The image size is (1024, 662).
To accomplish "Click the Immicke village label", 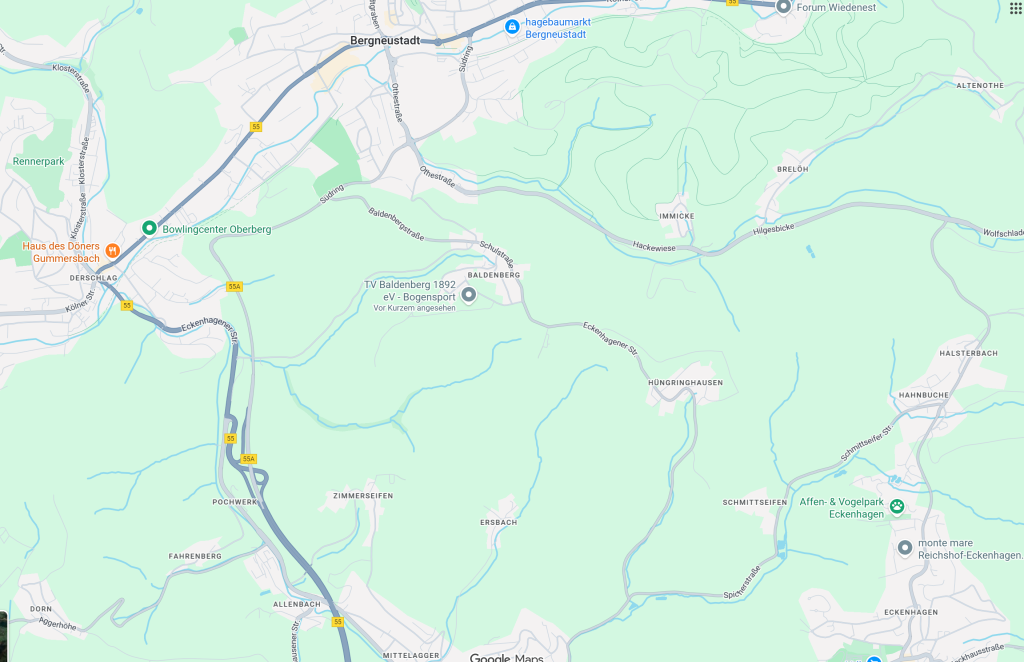I will pos(677,216).
